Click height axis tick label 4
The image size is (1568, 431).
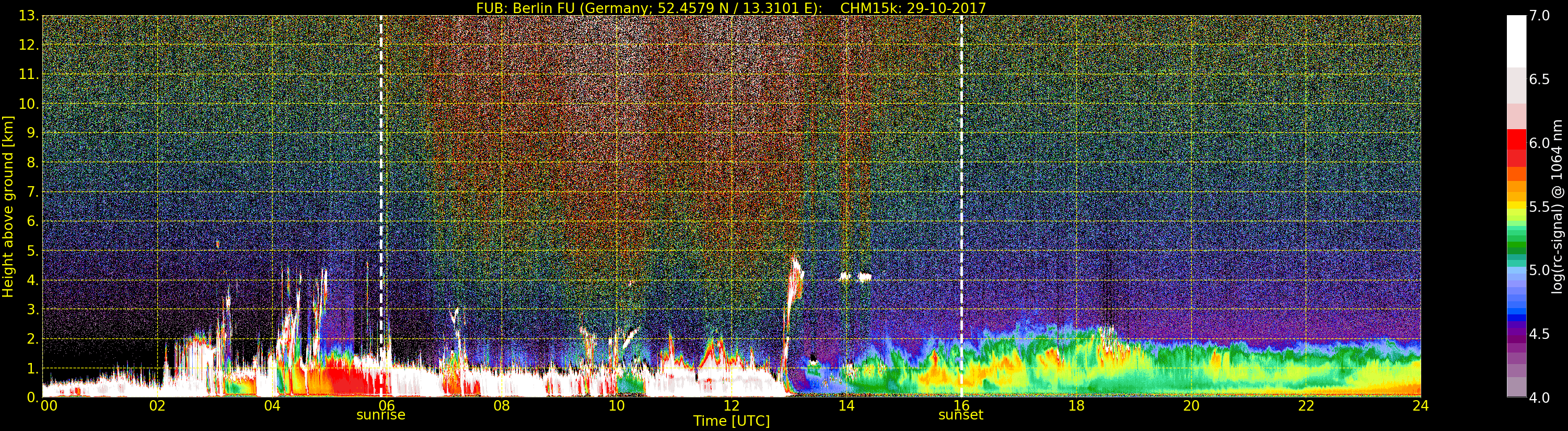pyautogui.click(x=32, y=280)
